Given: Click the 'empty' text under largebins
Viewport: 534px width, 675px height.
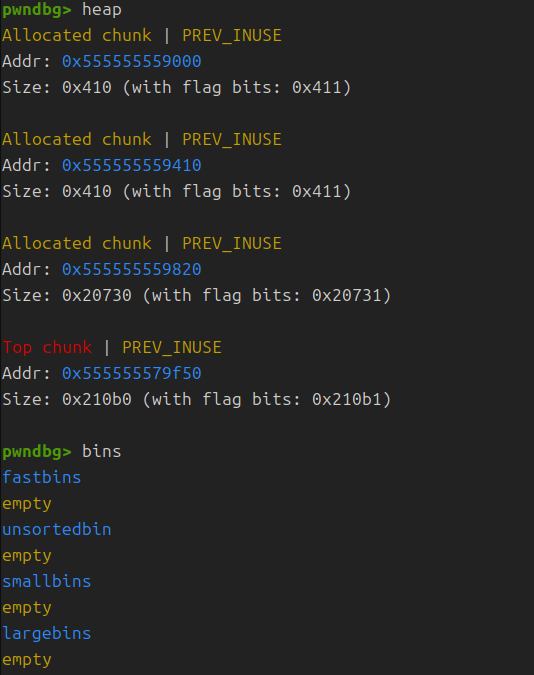Looking at the screenshot, I should [x=27, y=660].
